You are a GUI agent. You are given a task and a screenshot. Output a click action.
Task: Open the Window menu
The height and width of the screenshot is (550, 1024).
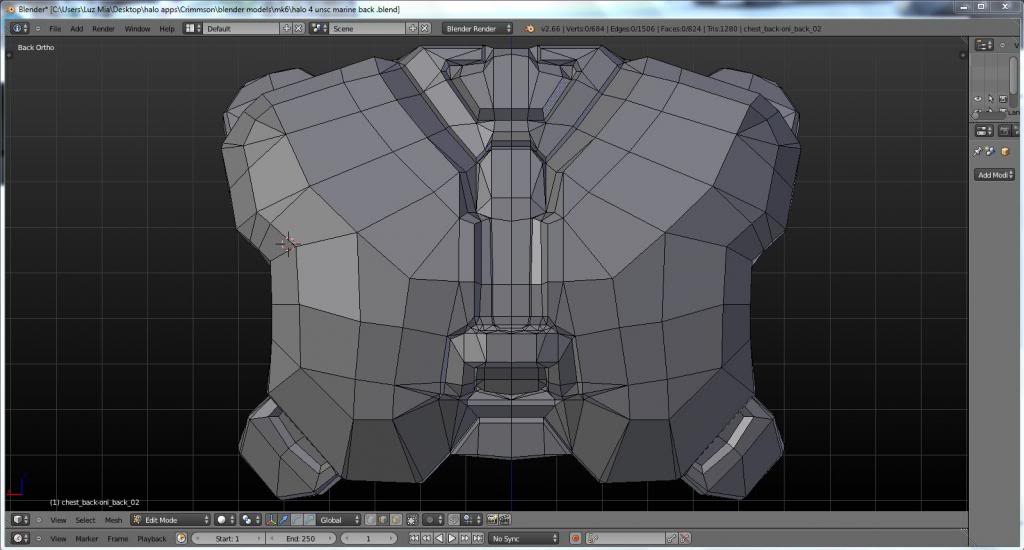click(x=137, y=29)
